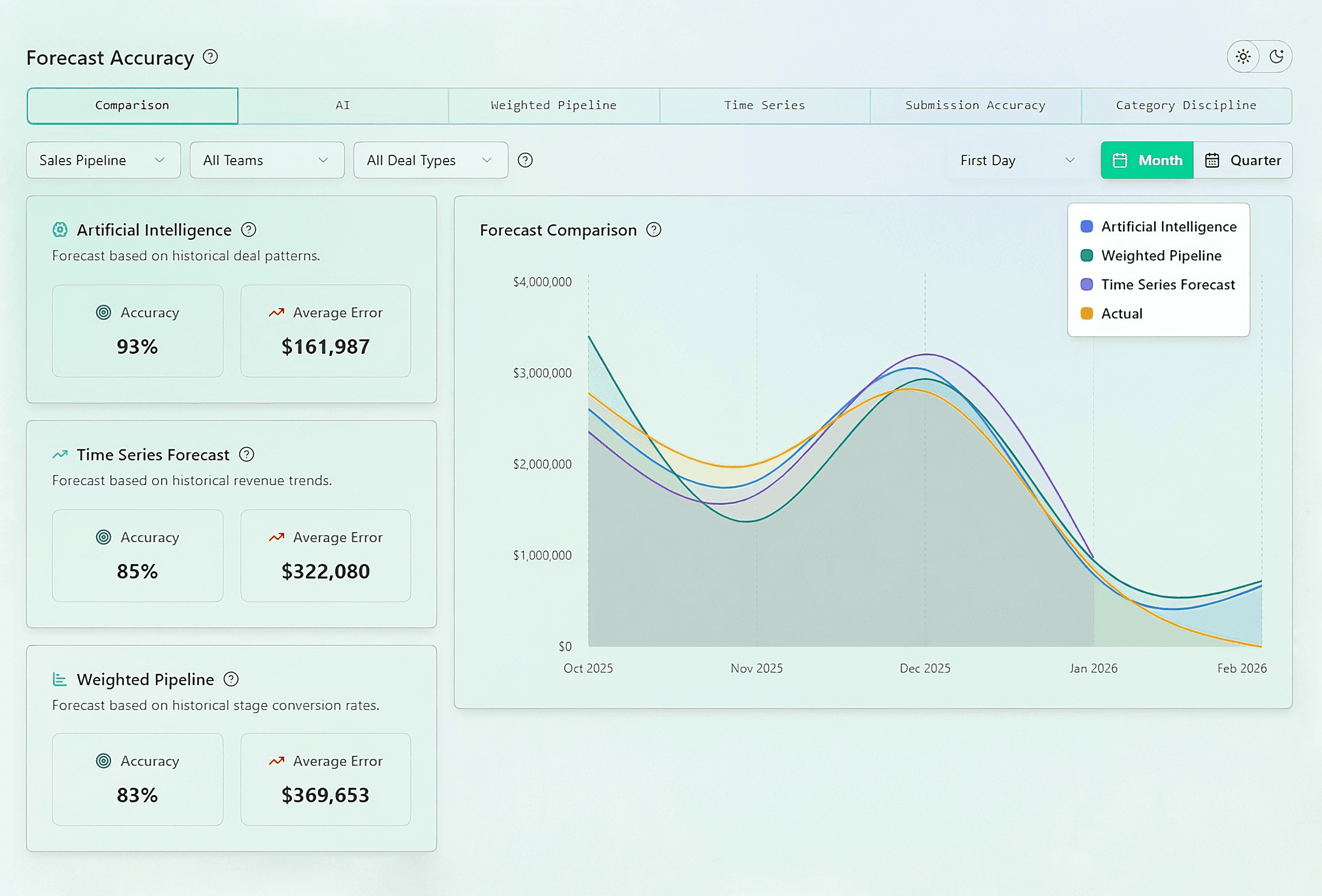Open the Sales Pipeline dropdown
1322x896 pixels.
103,160
